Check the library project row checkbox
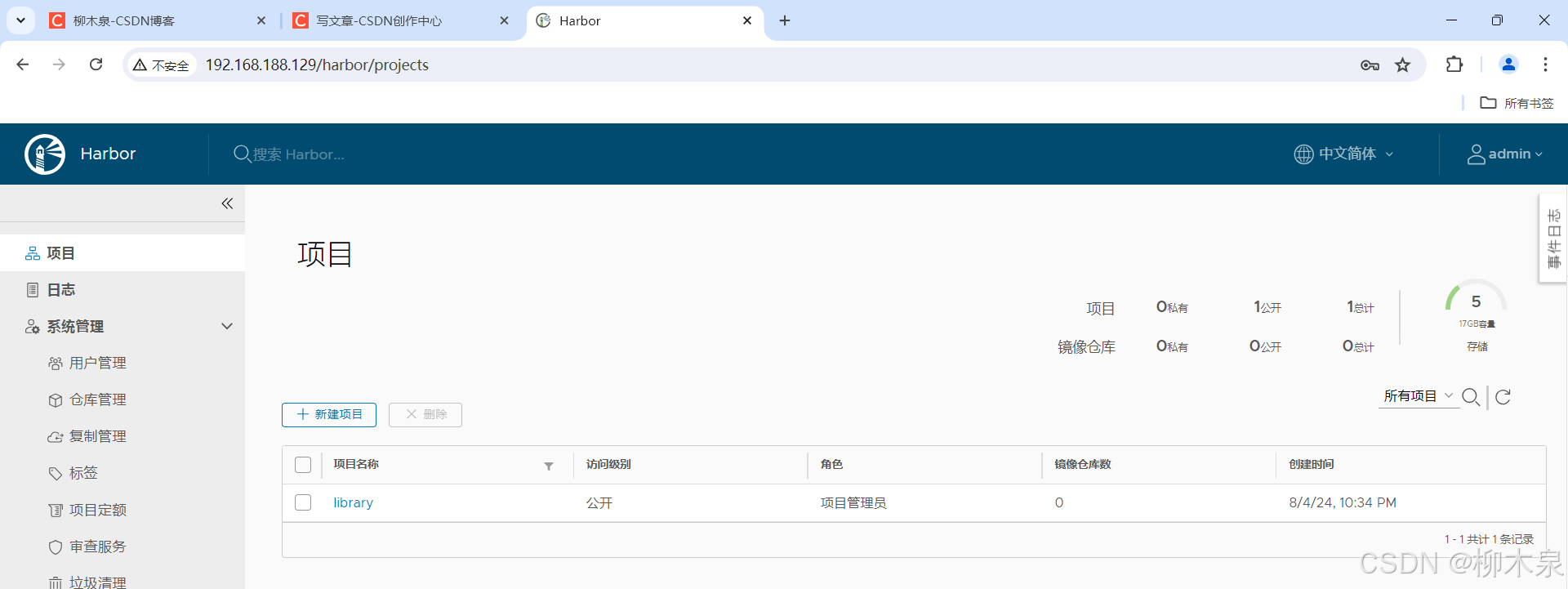This screenshot has width=1568, height=589. [303, 502]
